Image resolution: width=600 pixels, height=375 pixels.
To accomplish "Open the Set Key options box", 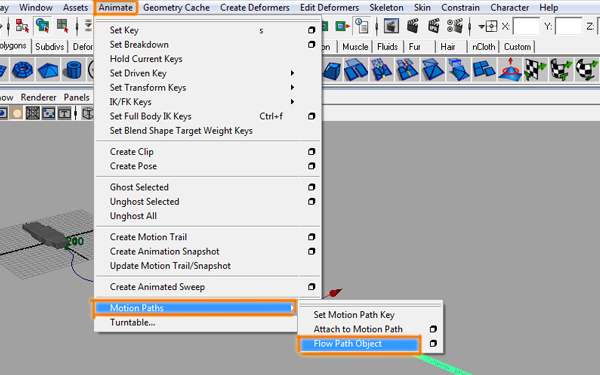I will (311, 30).
